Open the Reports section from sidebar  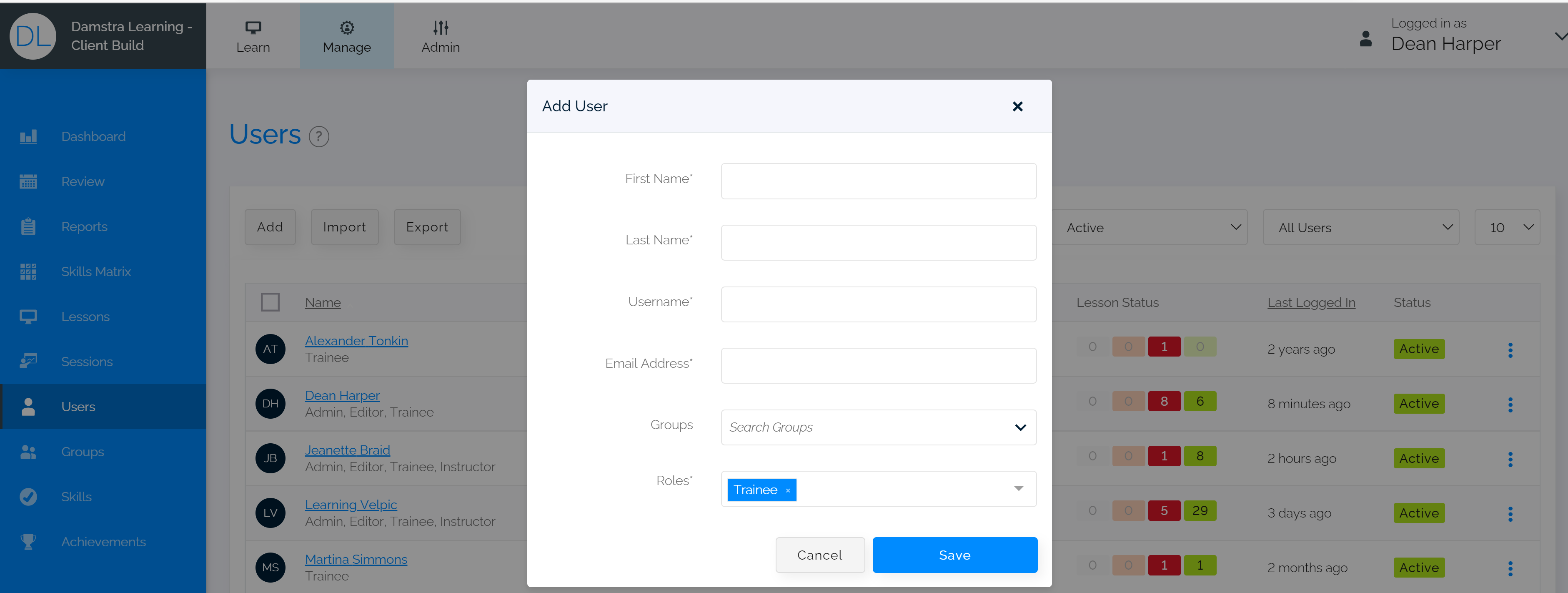[x=29, y=226]
